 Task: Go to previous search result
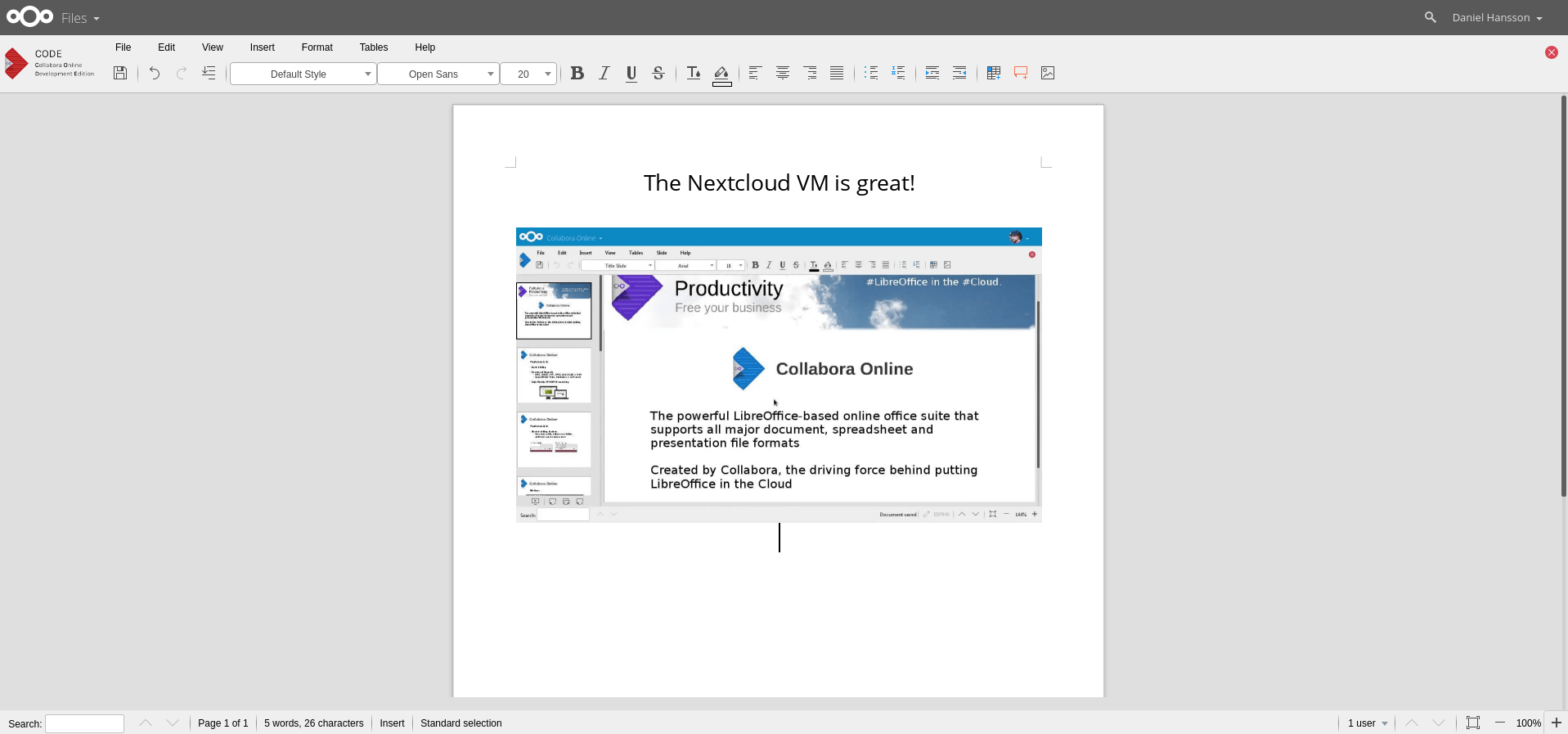[146, 723]
